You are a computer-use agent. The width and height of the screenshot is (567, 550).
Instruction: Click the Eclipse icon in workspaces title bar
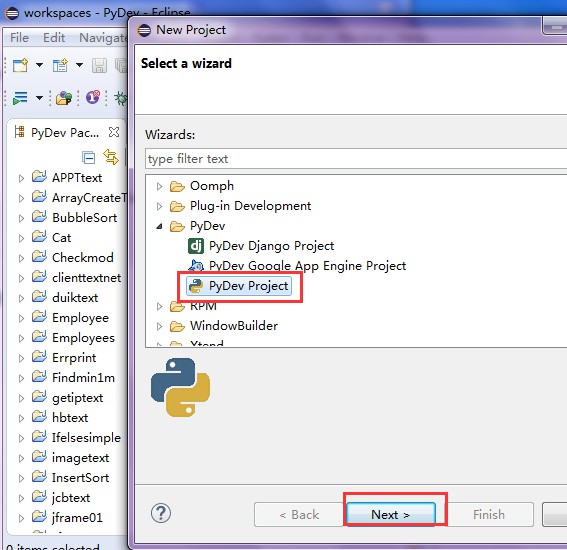12,13
